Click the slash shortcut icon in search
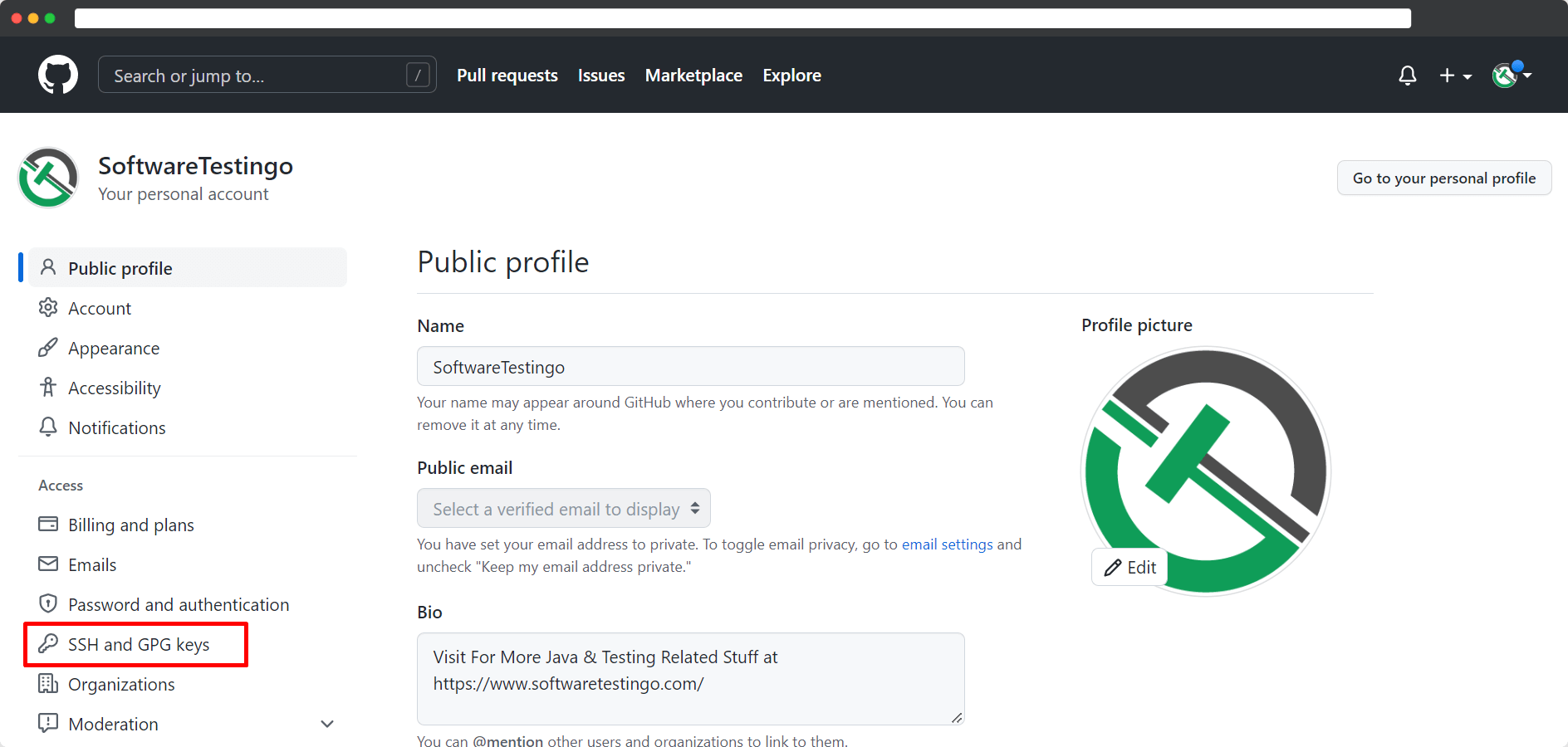This screenshot has height=747, width=1568. (x=418, y=76)
